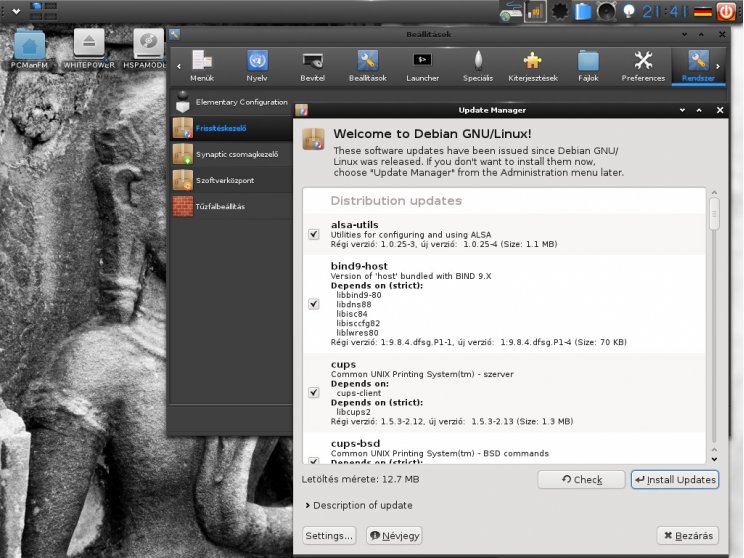Open the top-left panel dropdown arrow

pos(16,11)
